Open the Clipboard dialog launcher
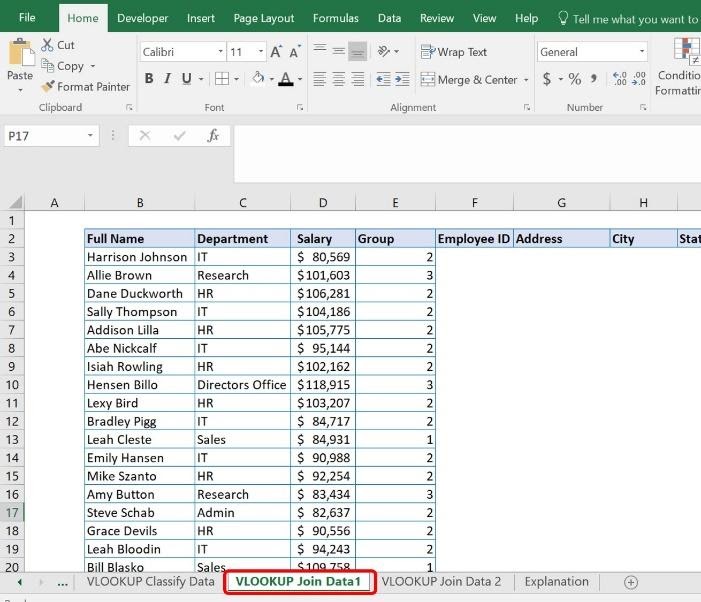The image size is (701, 602). tap(129, 107)
